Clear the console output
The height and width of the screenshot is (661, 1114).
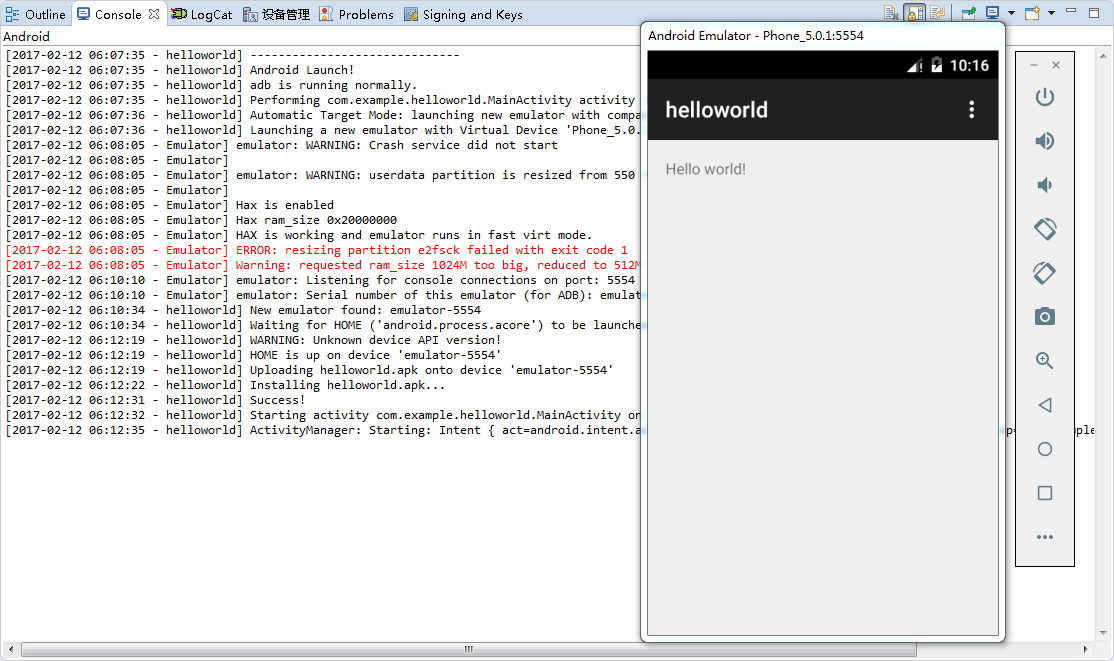[892, 13]
